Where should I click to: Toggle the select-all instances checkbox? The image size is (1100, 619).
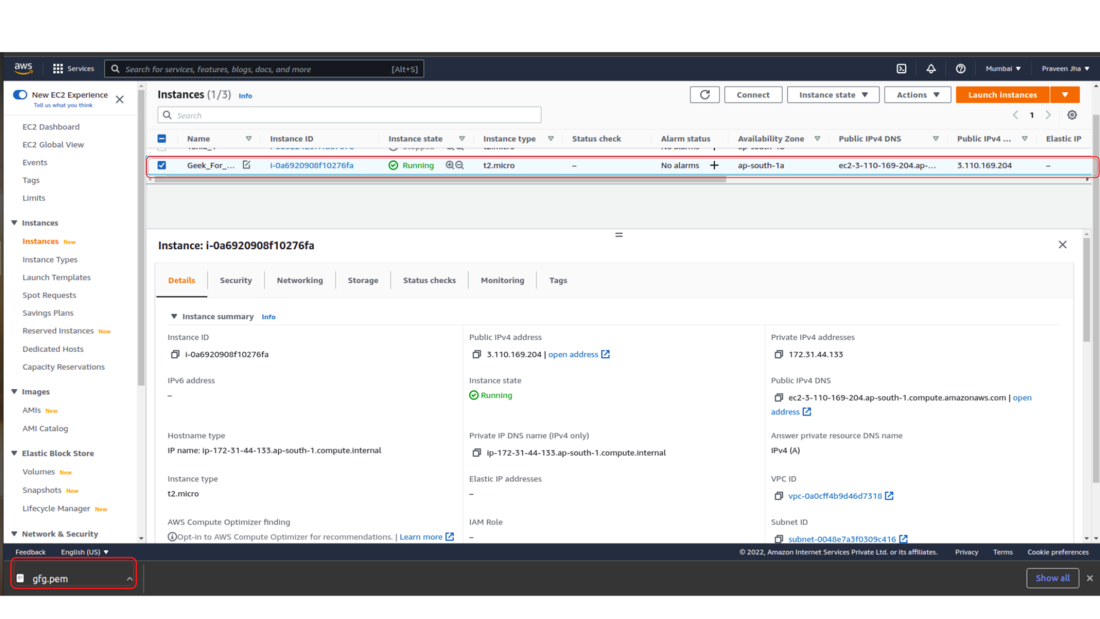click(162, 138)
